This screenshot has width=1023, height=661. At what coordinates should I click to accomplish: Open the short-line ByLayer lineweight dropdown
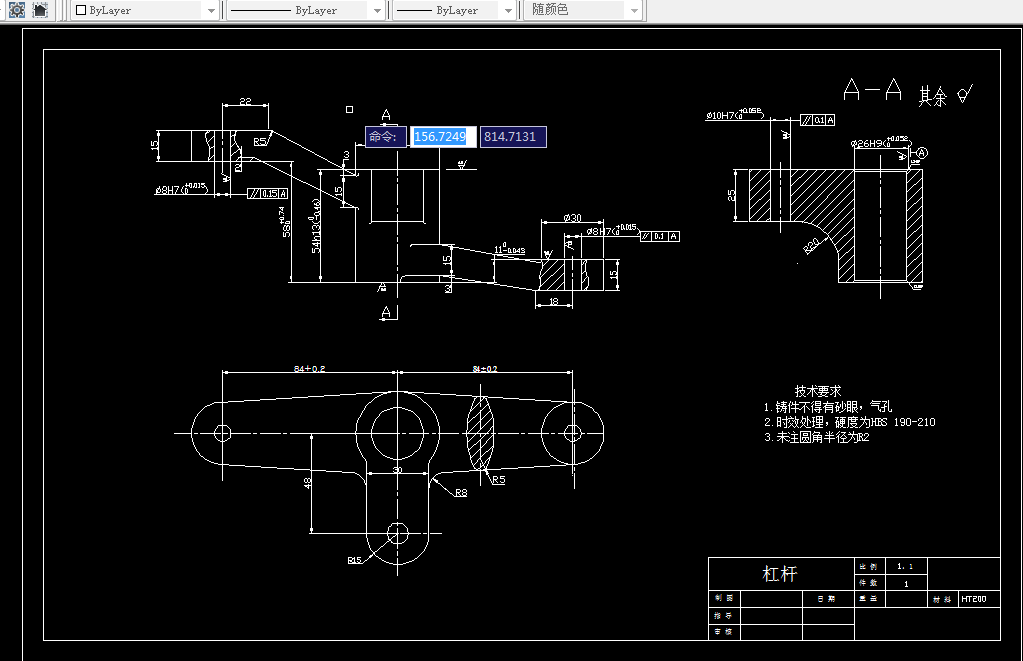click(x=455, y=10)
